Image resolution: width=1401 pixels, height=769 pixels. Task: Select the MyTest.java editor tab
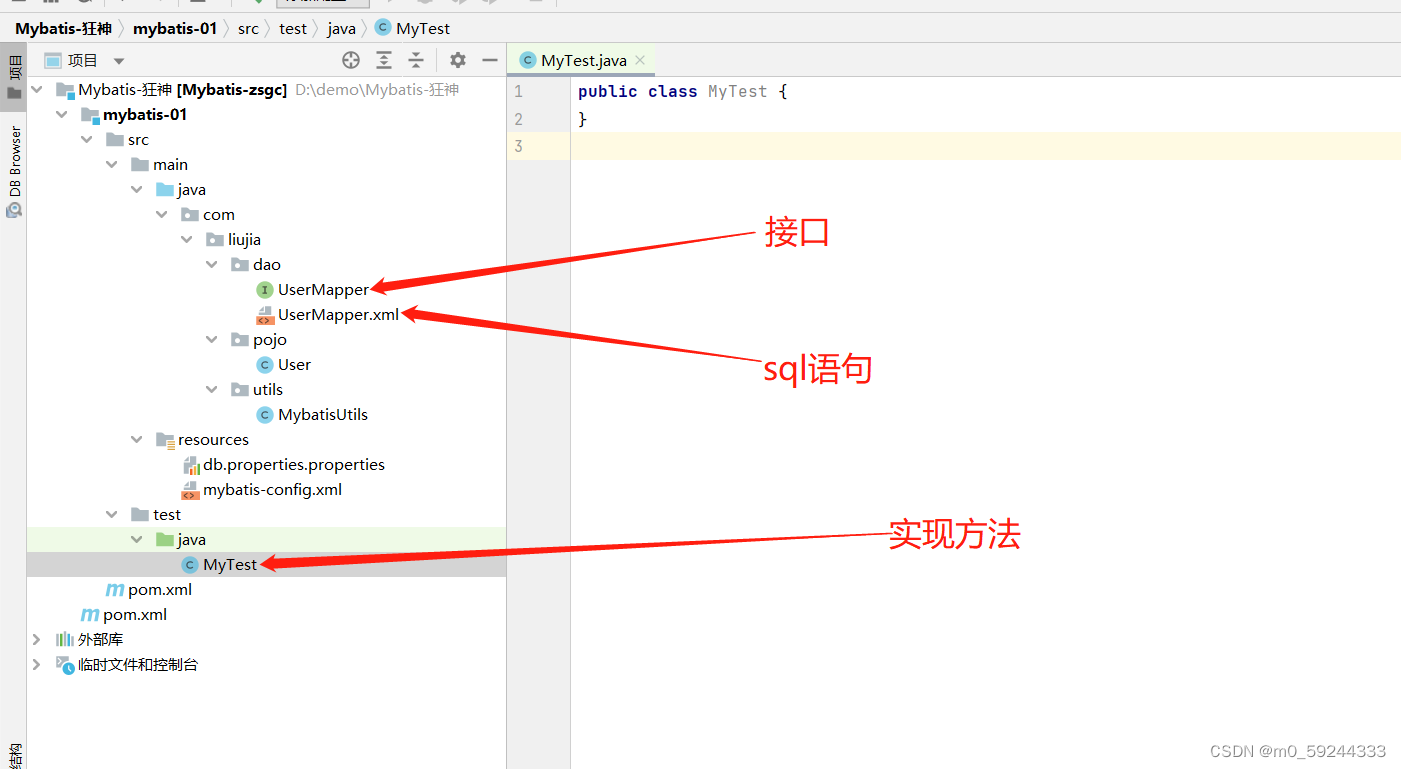point(584,61)
